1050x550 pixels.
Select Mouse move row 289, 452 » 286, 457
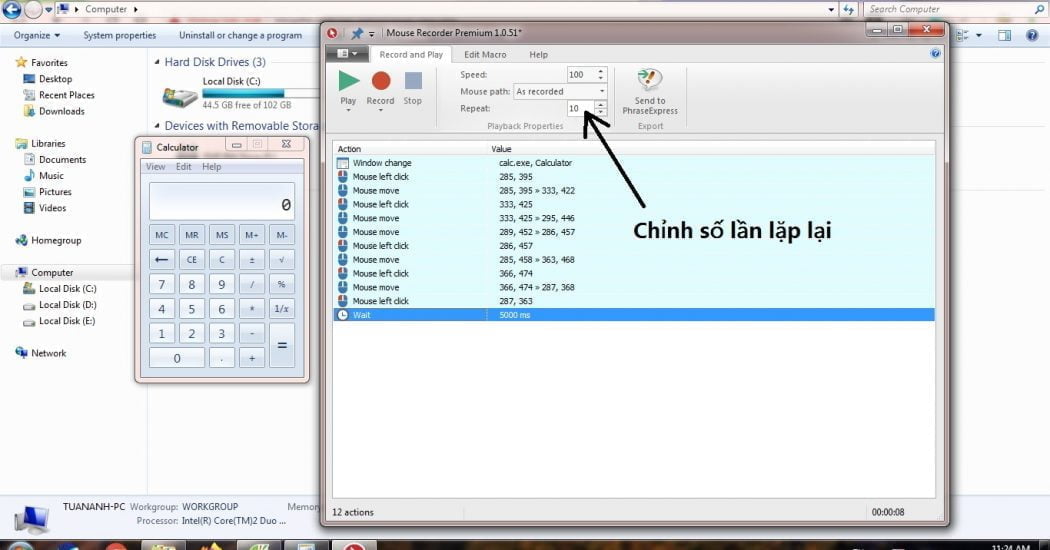click(633, 232)
